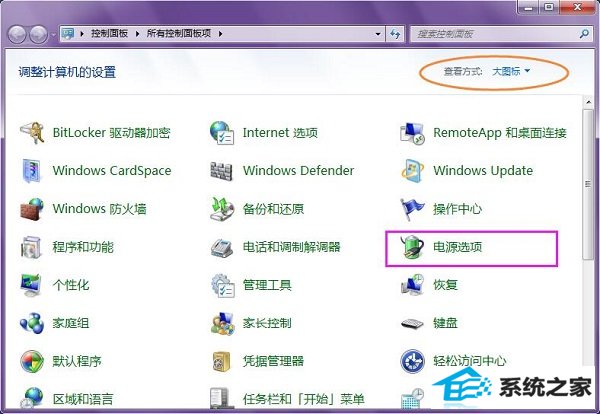Image resolution: width=600 pixels, height=414 pixels.
Task: Go forward with the Forward arrow button
Action: 38,34
